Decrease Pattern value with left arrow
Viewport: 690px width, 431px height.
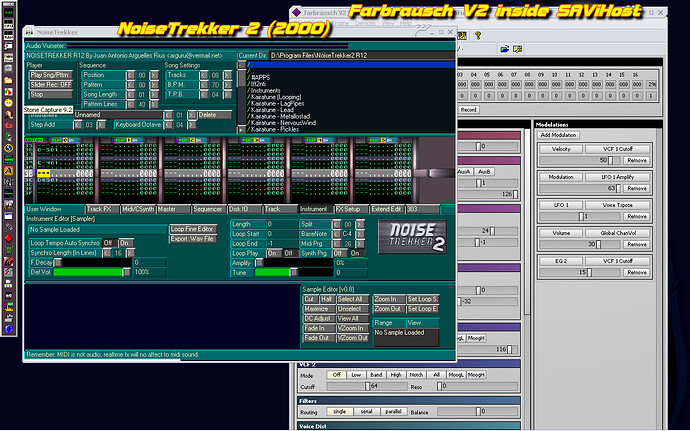pos(131,85)
